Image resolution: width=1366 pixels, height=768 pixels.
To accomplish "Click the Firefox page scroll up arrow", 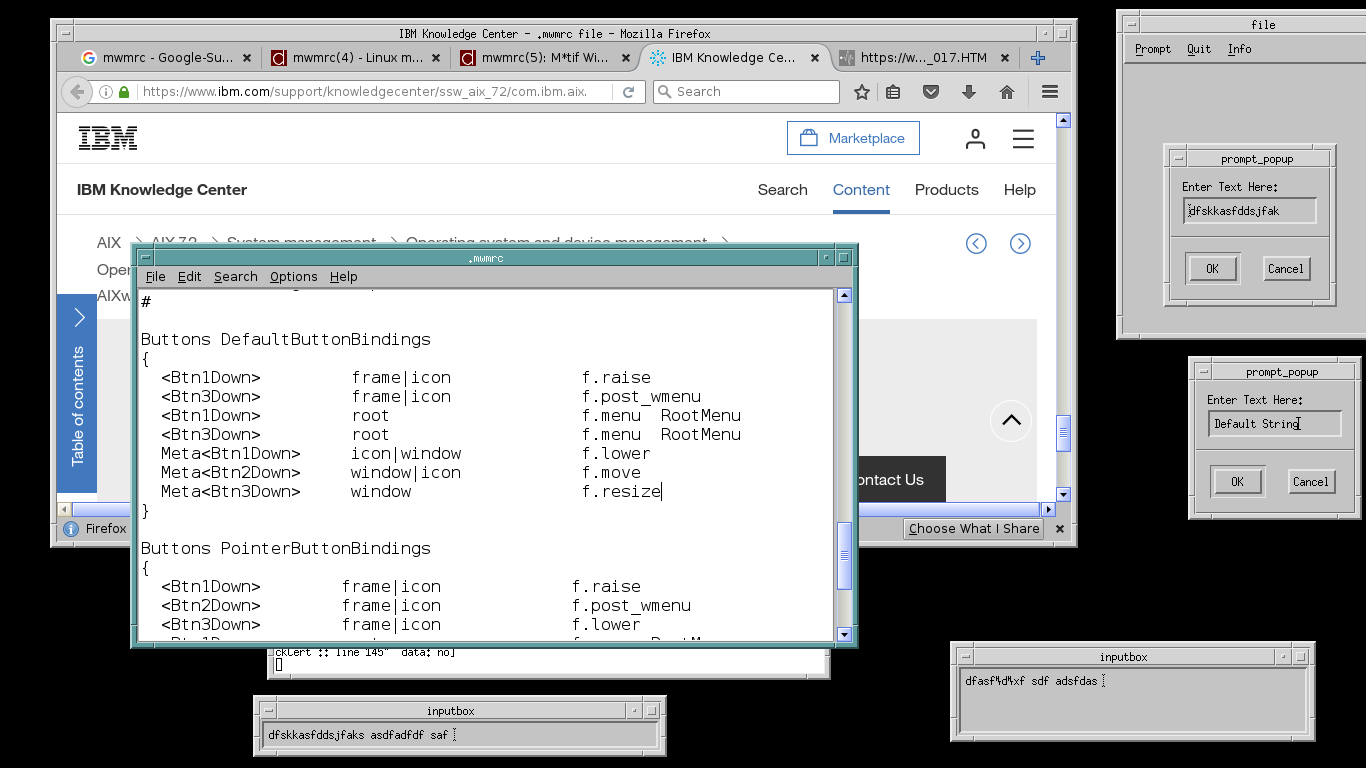I will pos(1063,121).
